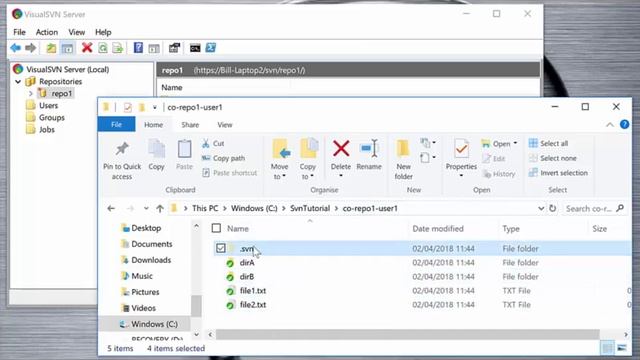Click the Search co-repo1-user1 box

point(595,209)
